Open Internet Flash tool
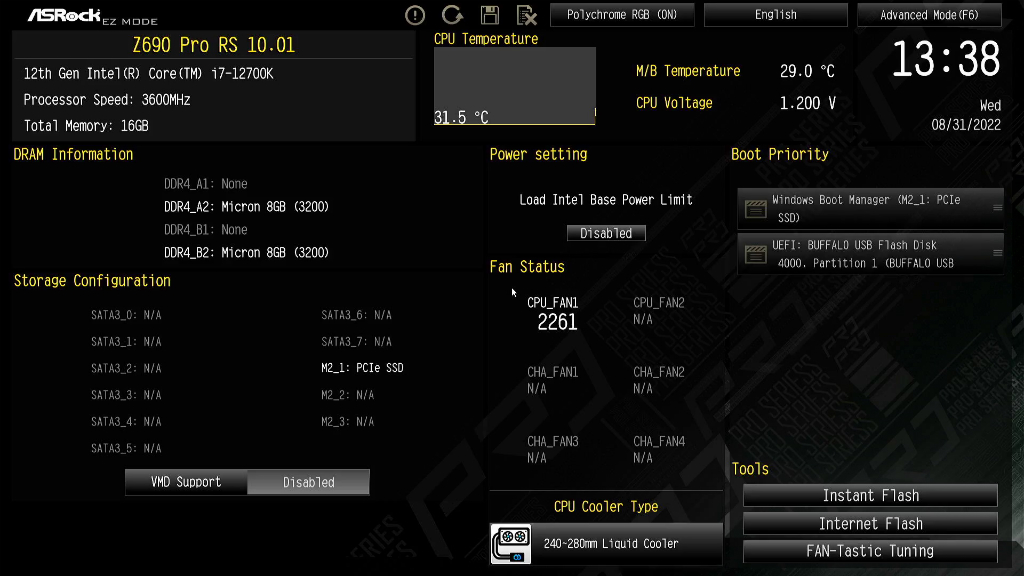1024x576 pixels. (871, 524)
